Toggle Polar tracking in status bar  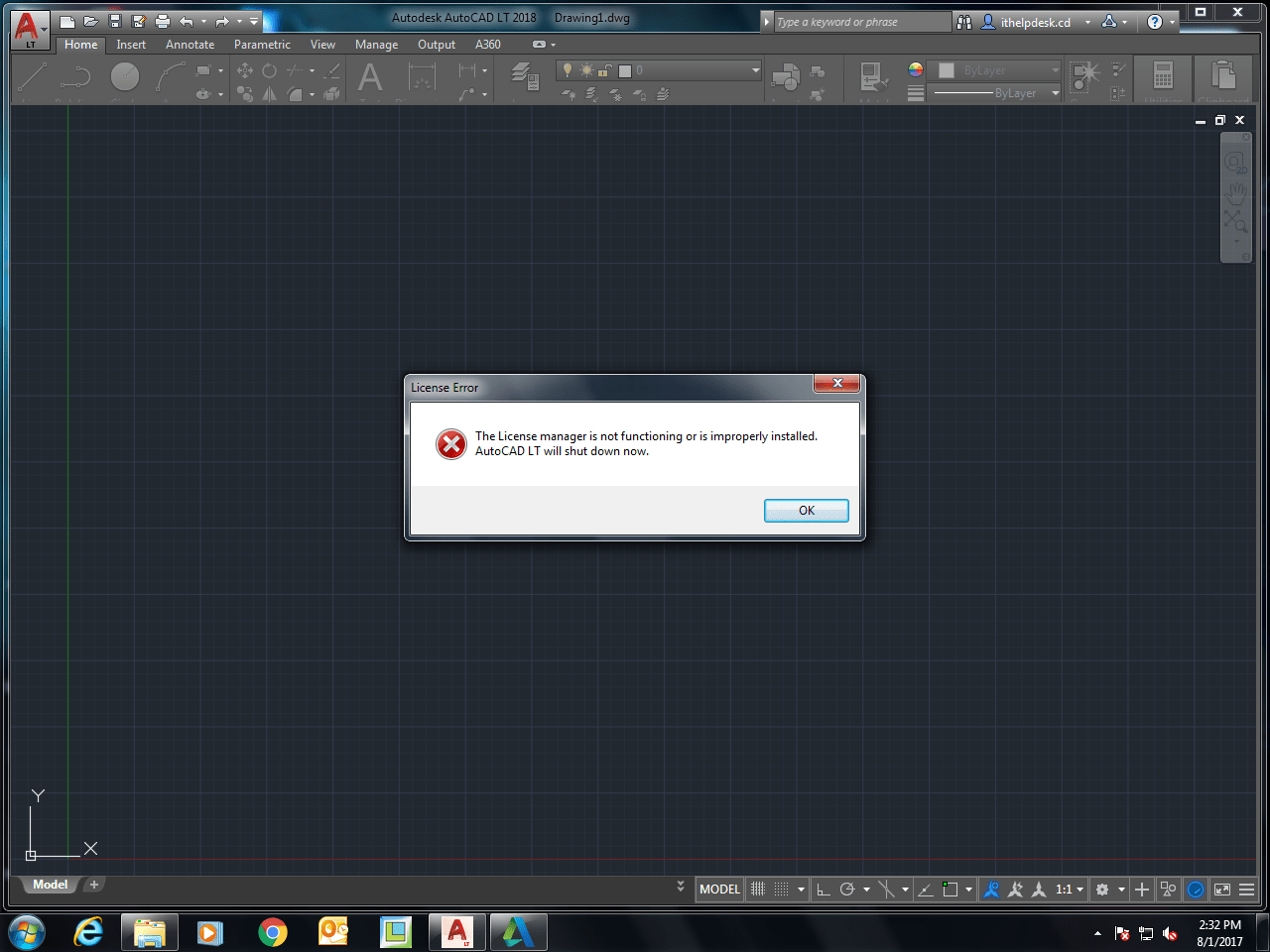coord(847,890)
